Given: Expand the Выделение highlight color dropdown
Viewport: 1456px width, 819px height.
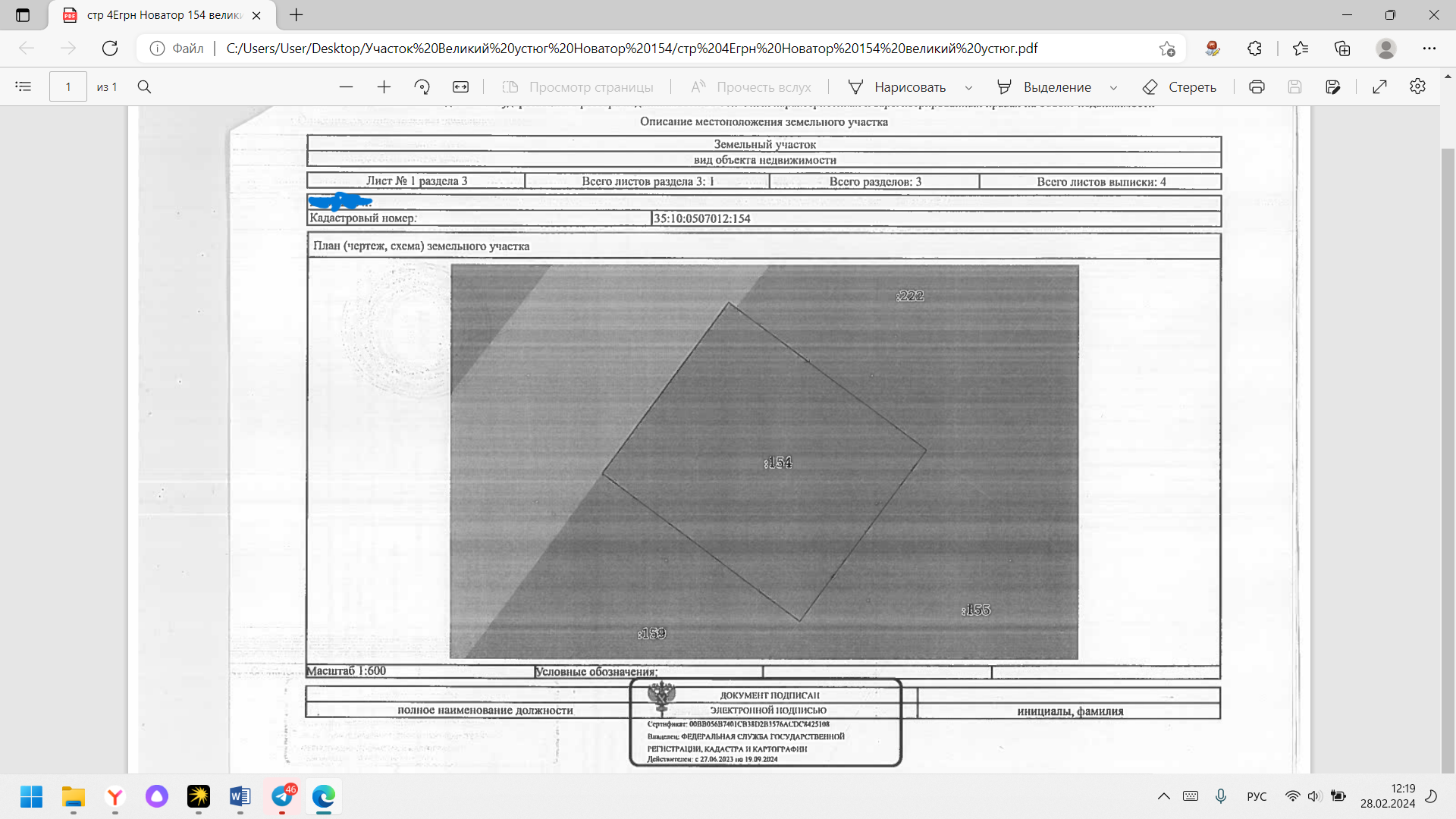Looking at the screenshot, I should (1113, 88).
